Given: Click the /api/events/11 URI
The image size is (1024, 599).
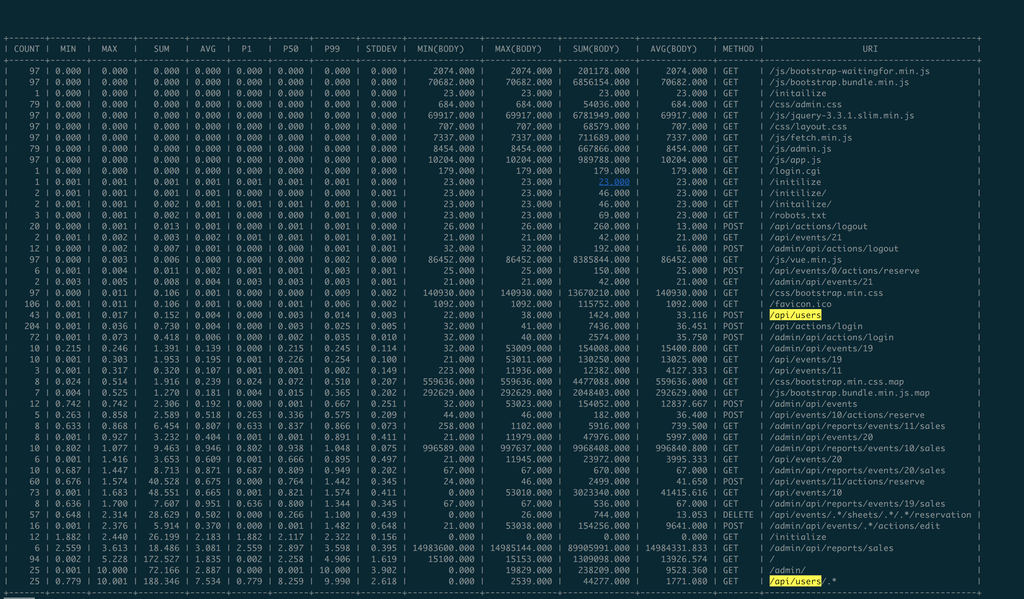Looking at the screenshot, I should 805,371.
